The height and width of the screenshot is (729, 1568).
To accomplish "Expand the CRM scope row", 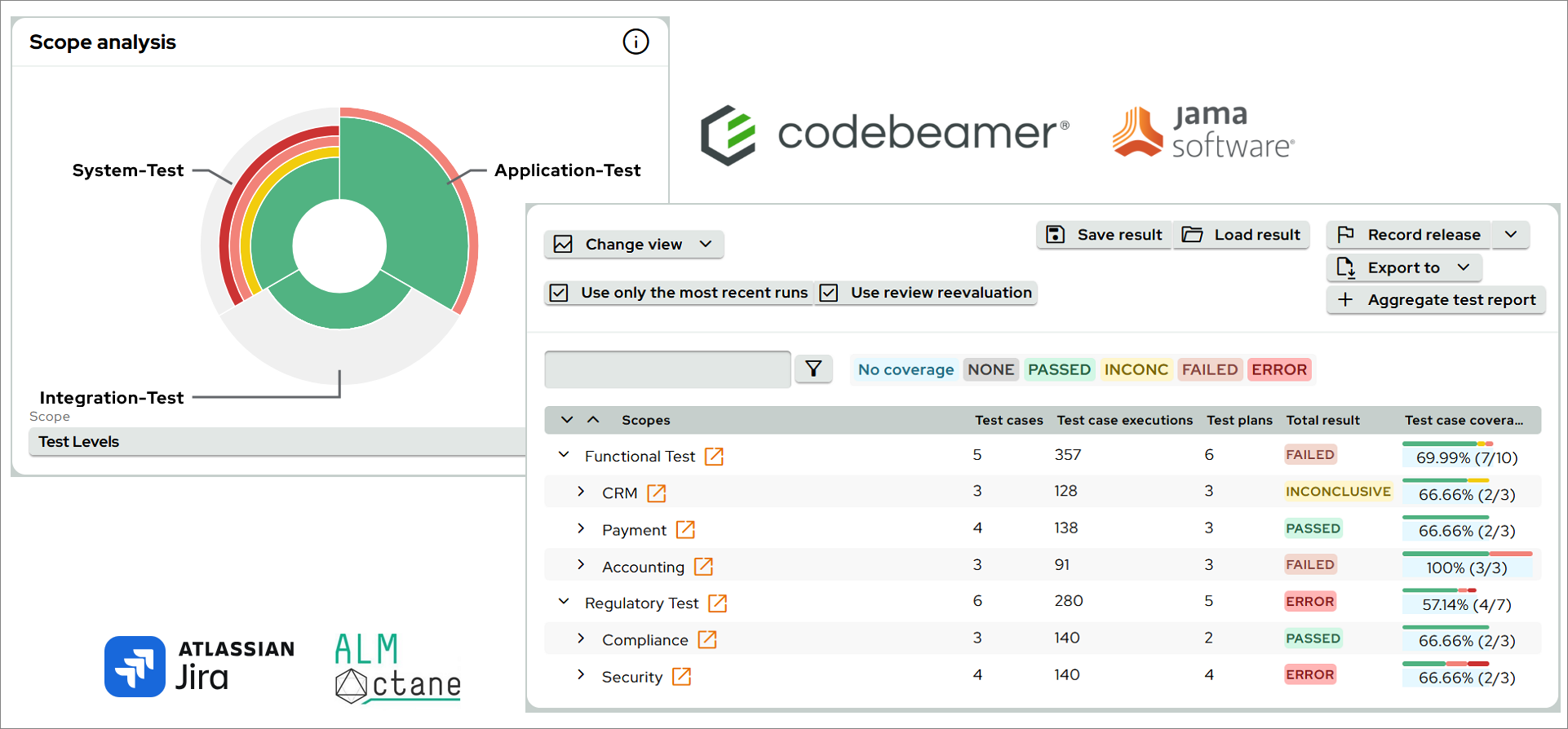I will 580,492.
